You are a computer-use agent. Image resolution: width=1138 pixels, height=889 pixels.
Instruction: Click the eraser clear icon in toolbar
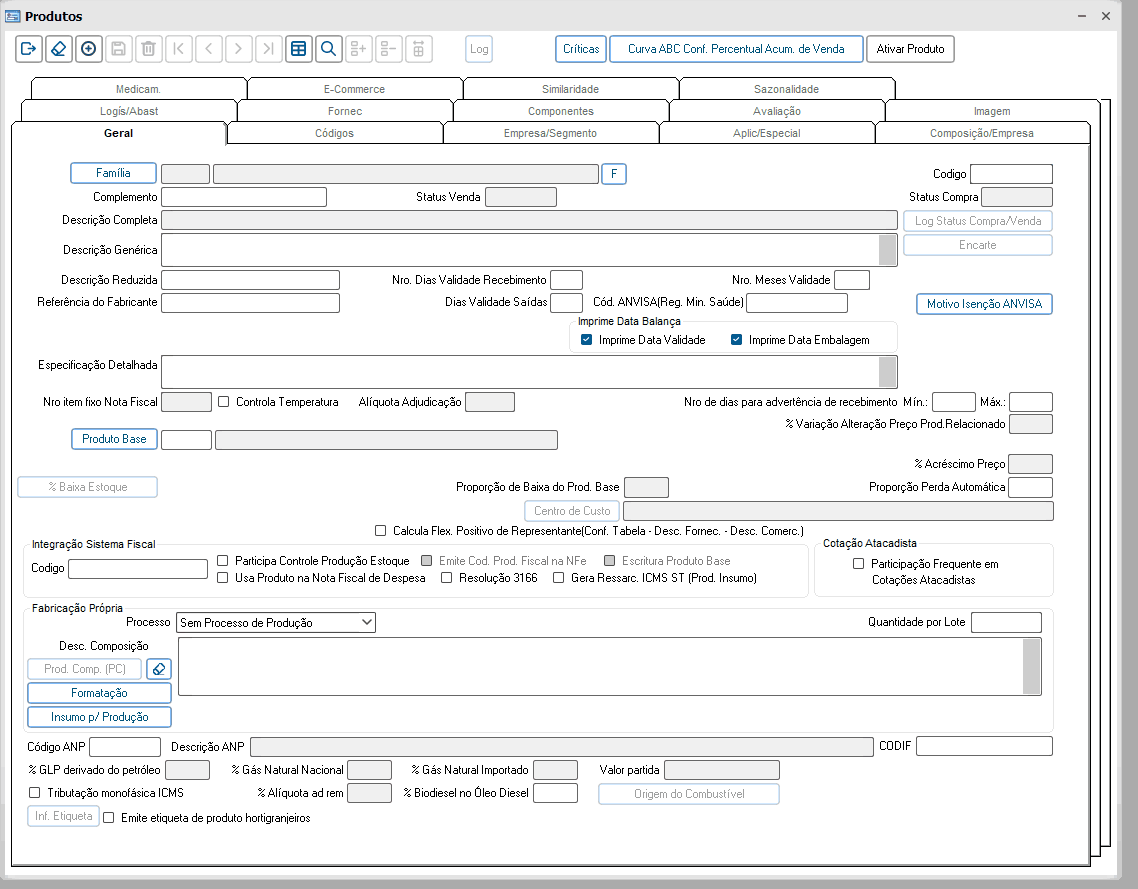coord(59,49)
